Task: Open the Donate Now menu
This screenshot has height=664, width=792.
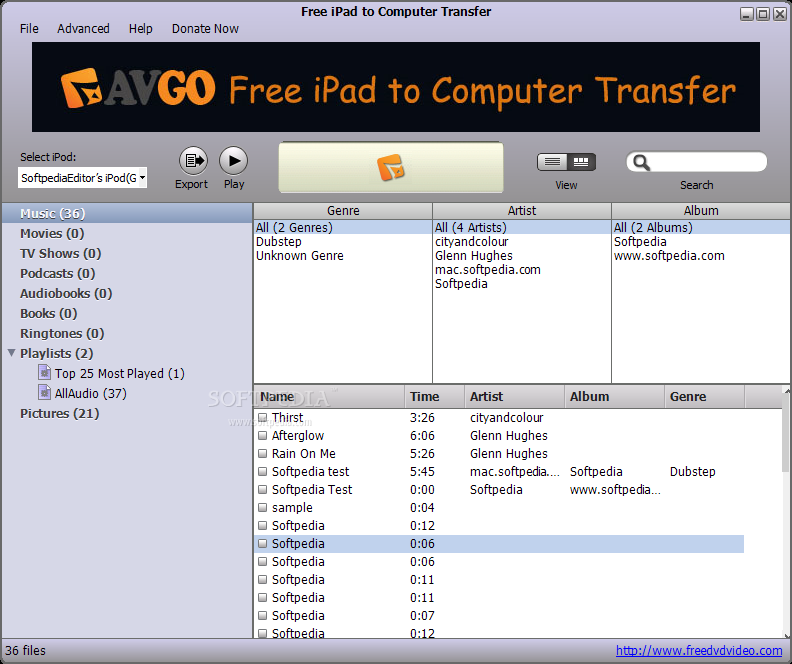Action: 205,28
